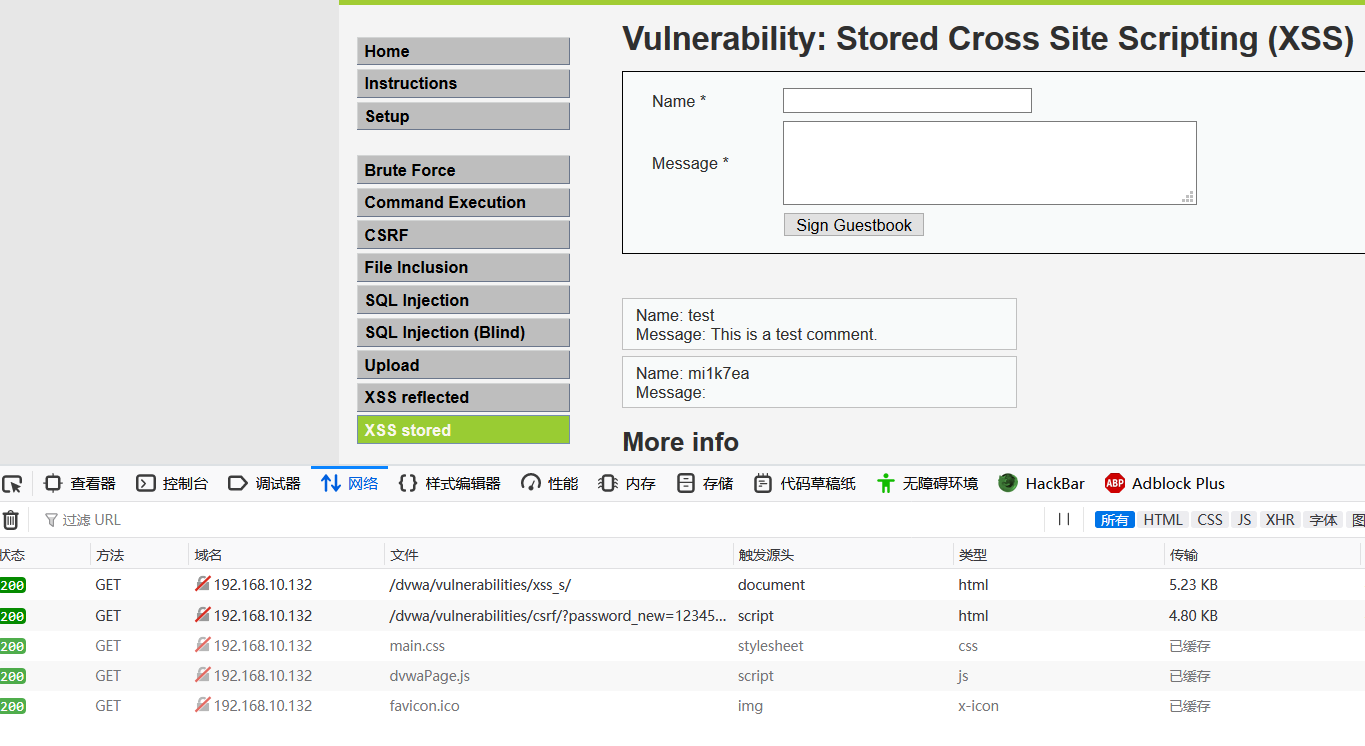Image resolution: width=1365 pixels, height=746 pixels.
Task: Open the Storage (存储) panel
Action: 705,484
